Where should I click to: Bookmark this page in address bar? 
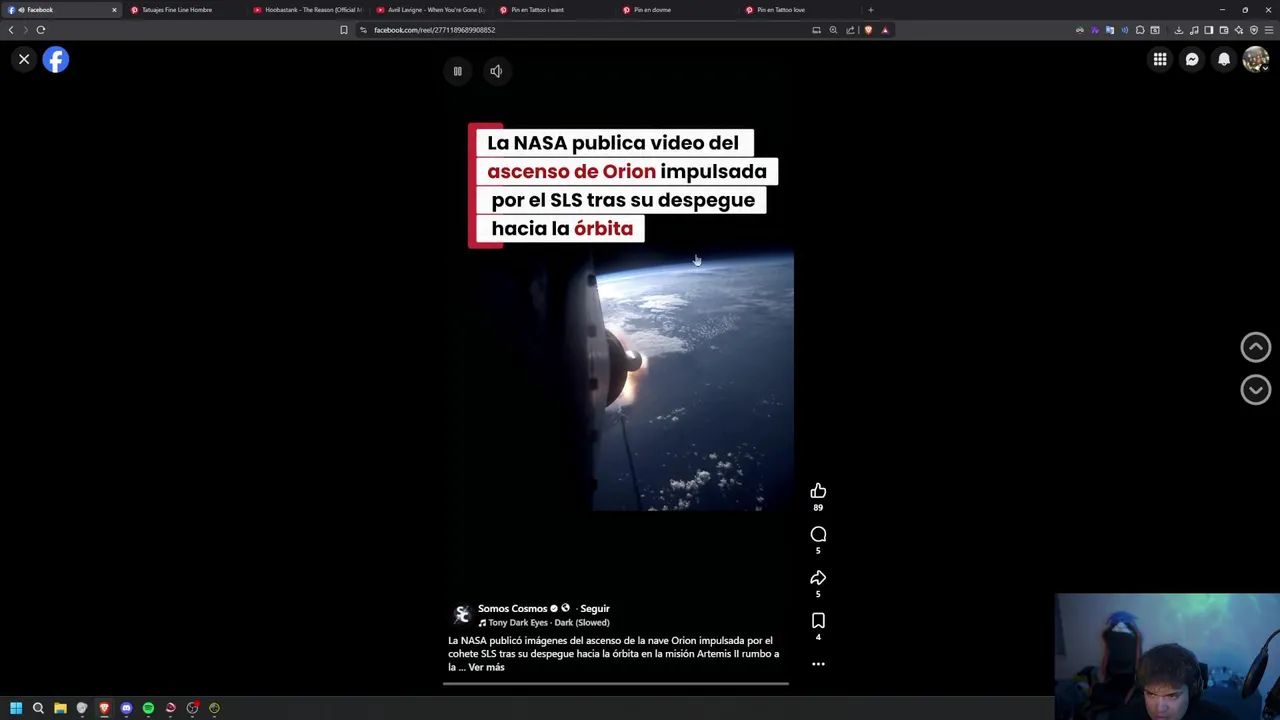coord(343,30)
